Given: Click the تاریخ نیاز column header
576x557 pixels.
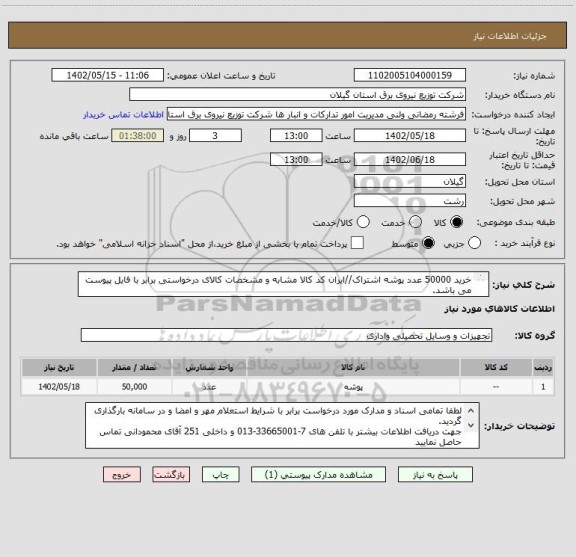Looking at the screenshot, I should click(x=59, y=367).
